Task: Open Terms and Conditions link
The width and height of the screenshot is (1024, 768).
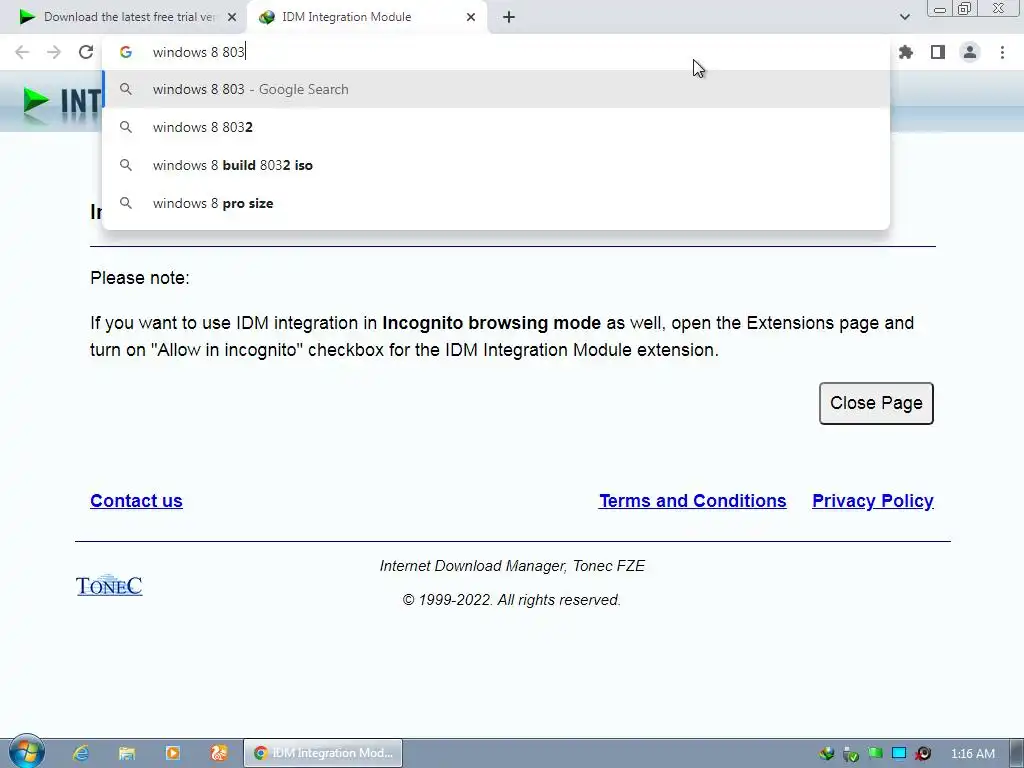Action: (x=692, y=501)
